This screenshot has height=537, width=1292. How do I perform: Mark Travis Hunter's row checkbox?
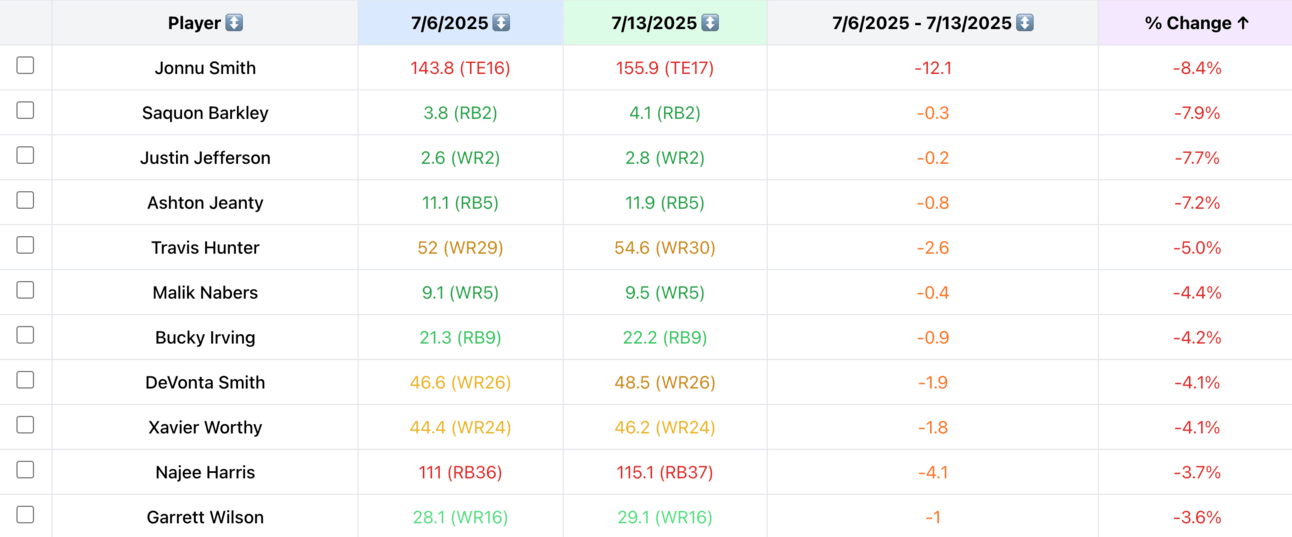(25, 245)
